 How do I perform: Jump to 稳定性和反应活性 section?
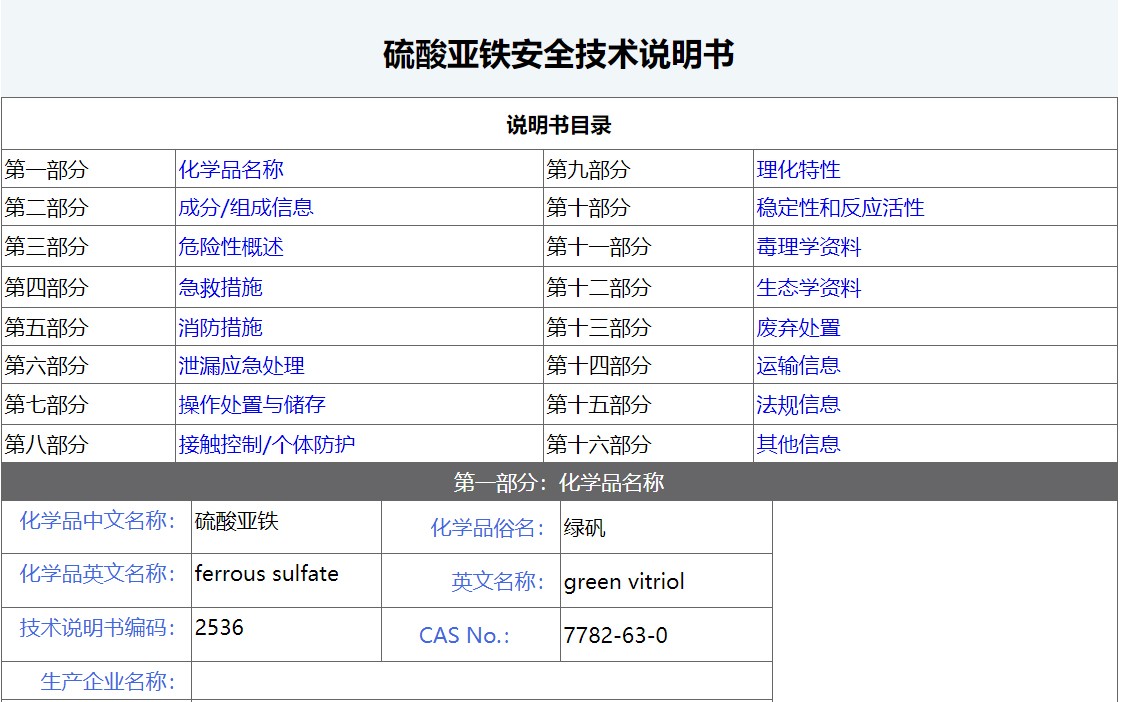pyautogui.click(x=840, y=208)
